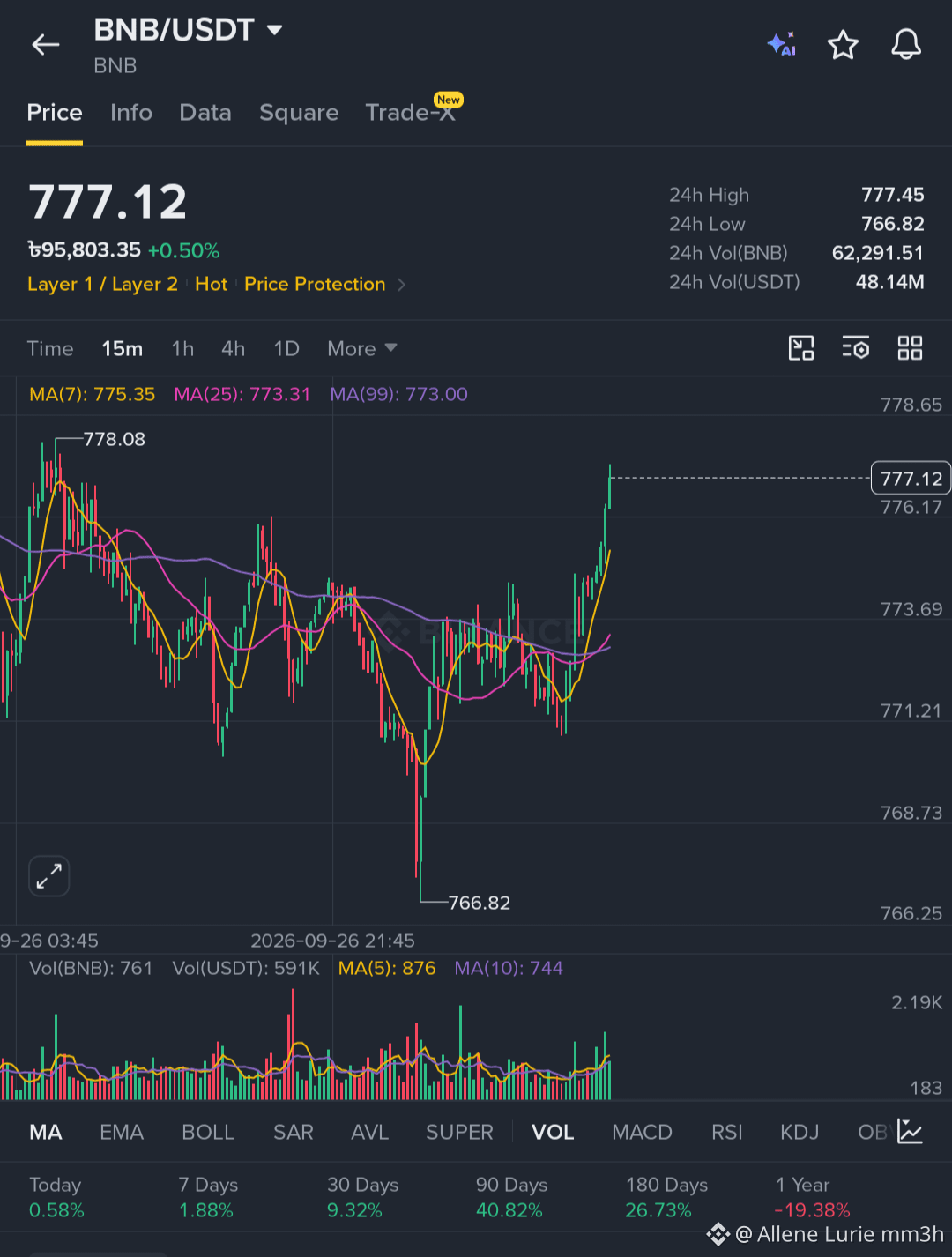Expand the More timeframes dropdown

(362, 348)
